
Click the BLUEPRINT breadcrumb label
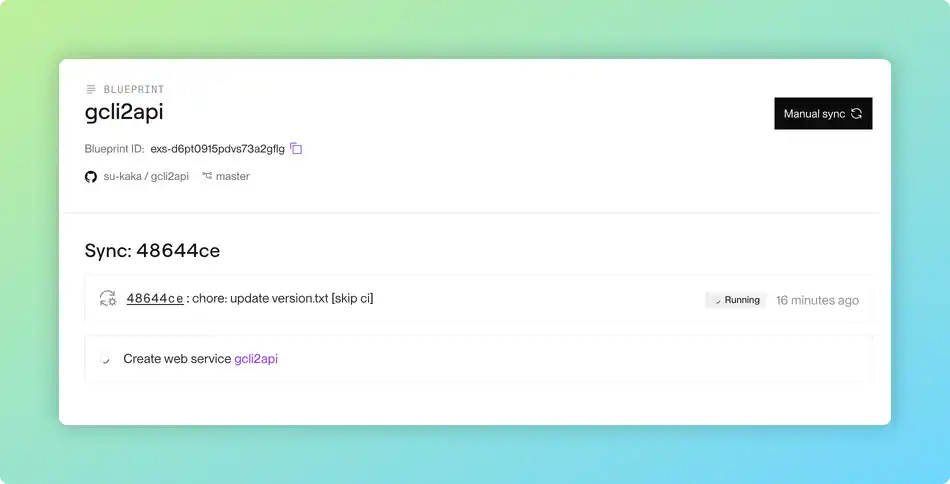click(134, 89)
